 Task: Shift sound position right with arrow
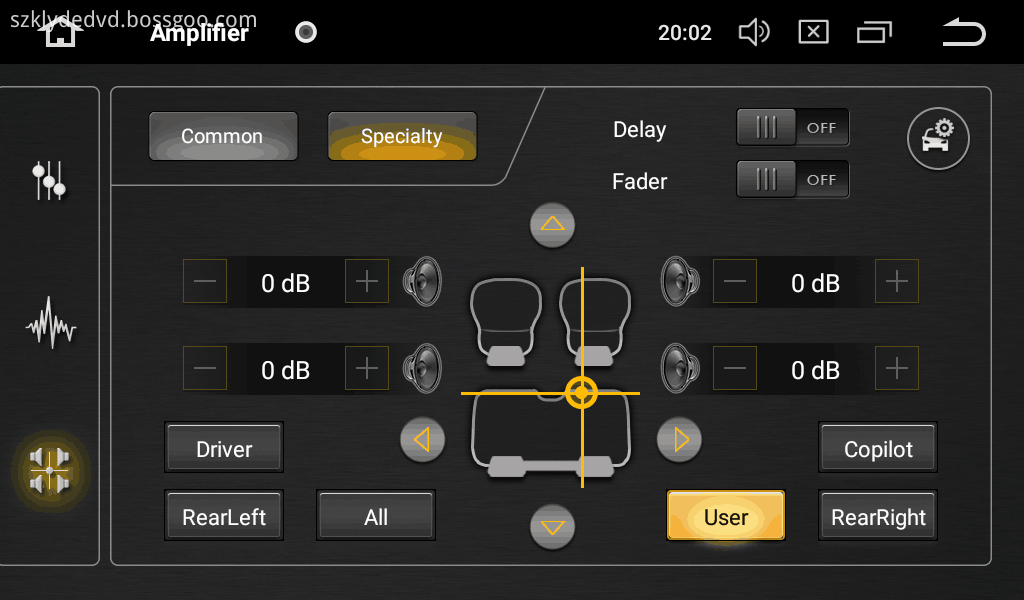(679, 439)
